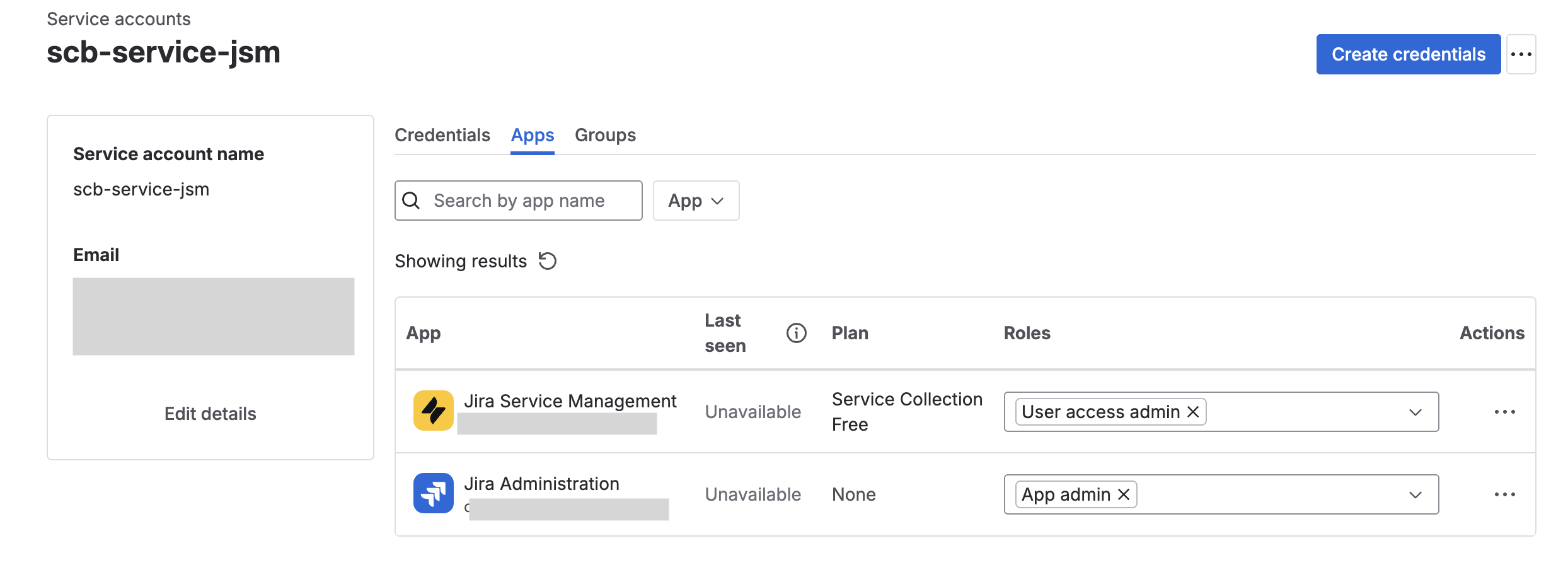
Task: Go to Service accounts breadcrumb
Action: 118,19
